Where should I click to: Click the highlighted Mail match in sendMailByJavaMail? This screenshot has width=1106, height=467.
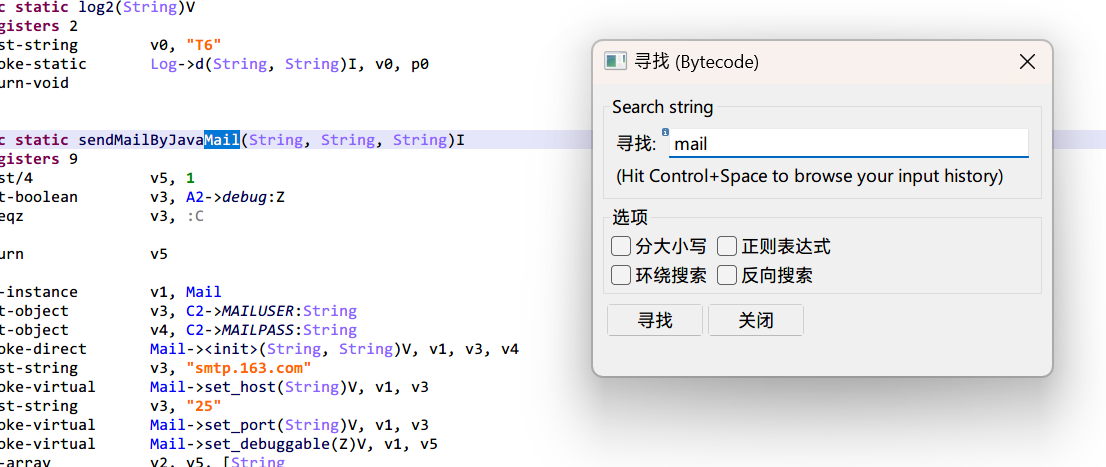point(221,140)
